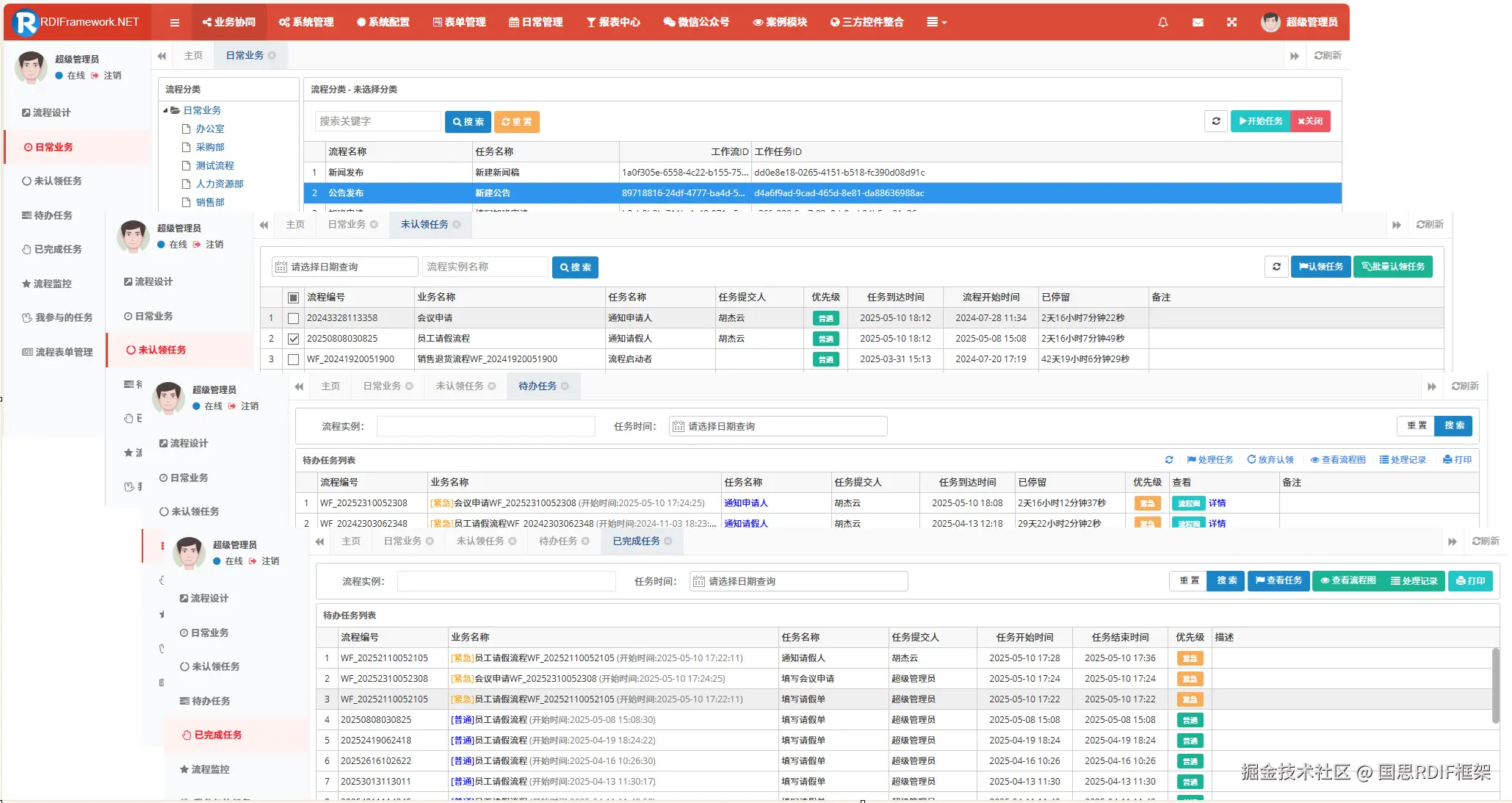Close the 日常业务 tab in top panel
The image size is (1512, 803).
pos(272,55)
